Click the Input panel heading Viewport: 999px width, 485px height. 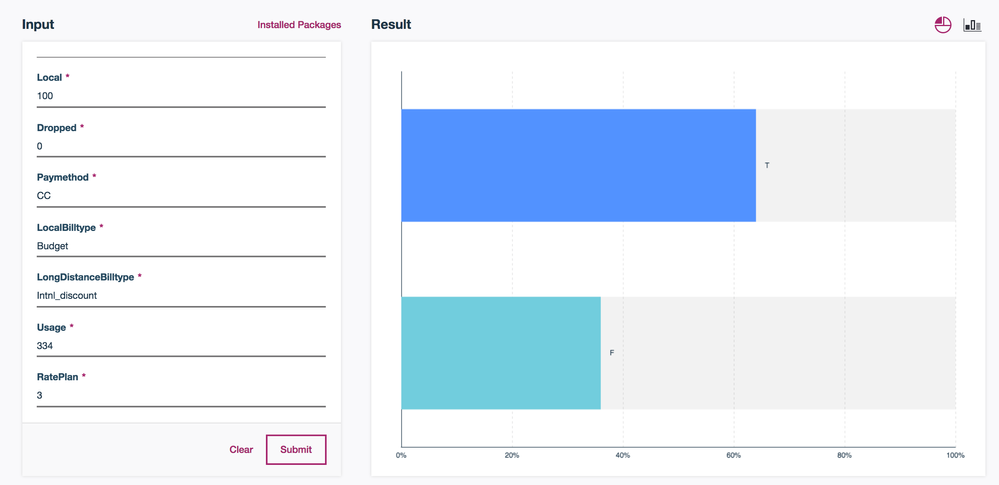click(x=38, y=25)
